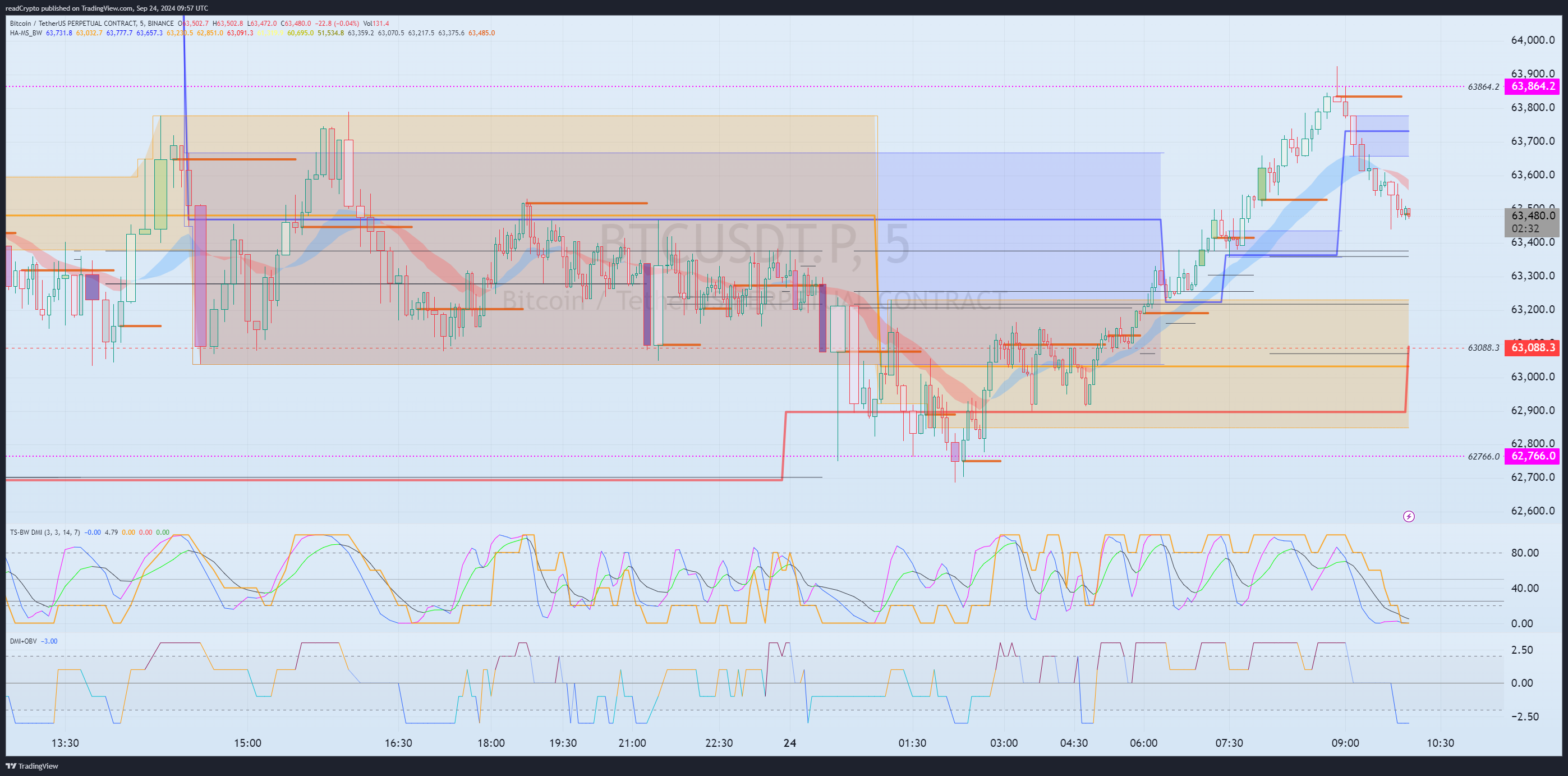Click the 10:30 time axis label
This screenshot has width=1568, height=776.
click(1440, 743)
